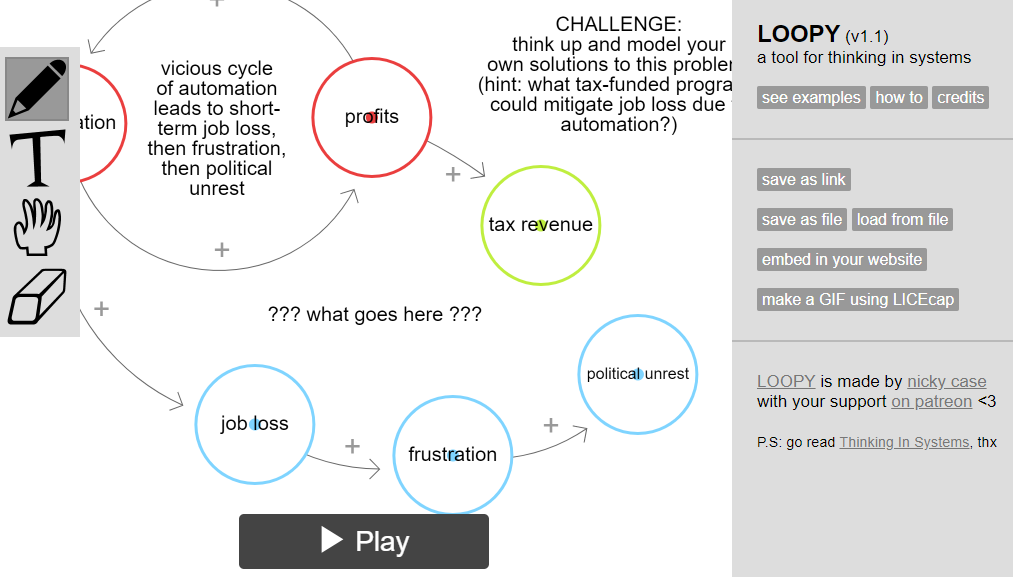Open the 'Thinking In Systems' link

pos(904,443)
